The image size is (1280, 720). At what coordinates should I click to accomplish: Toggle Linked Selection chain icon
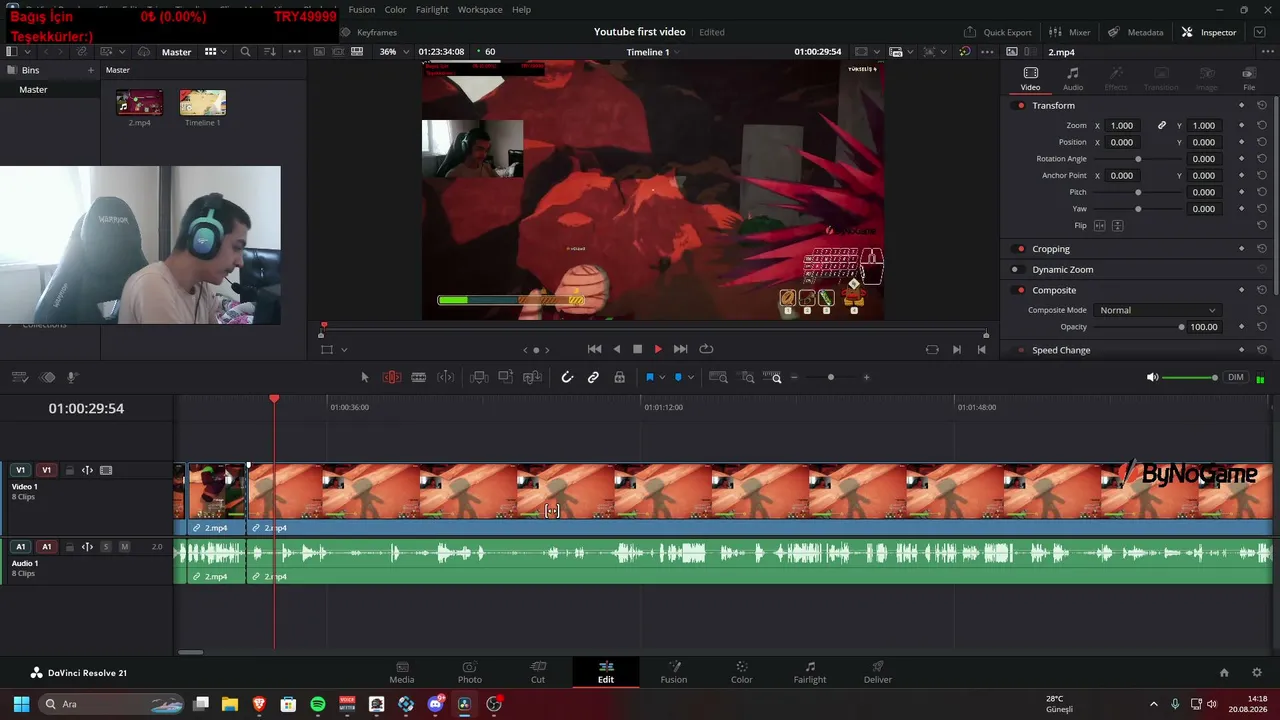coord(593,377)
